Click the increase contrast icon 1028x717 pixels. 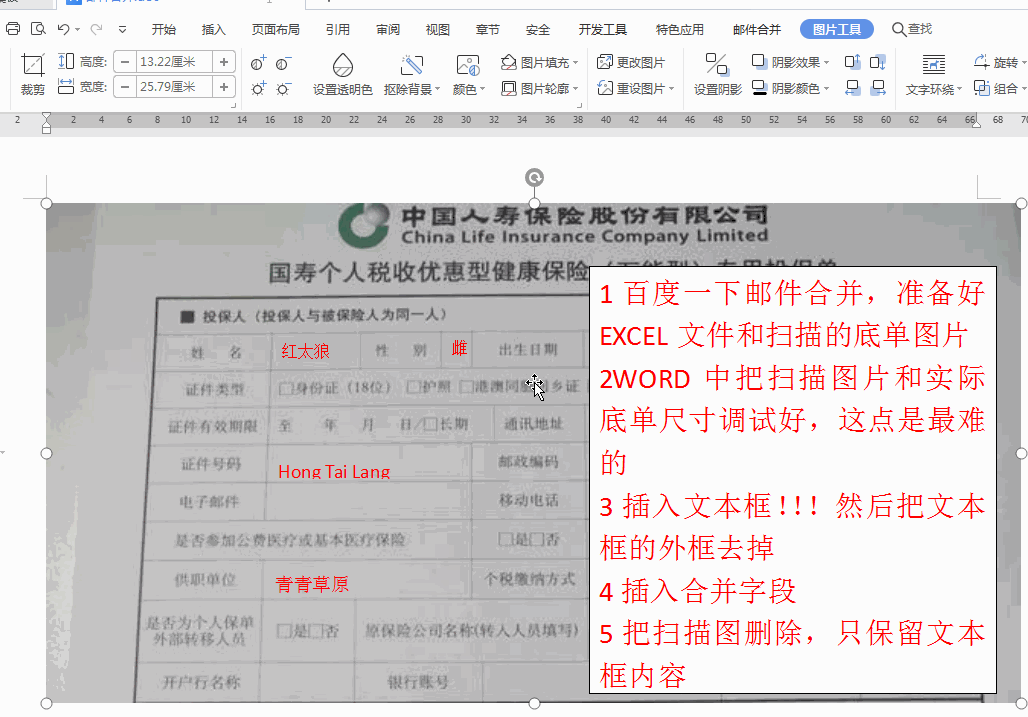(x=258, y=63)
